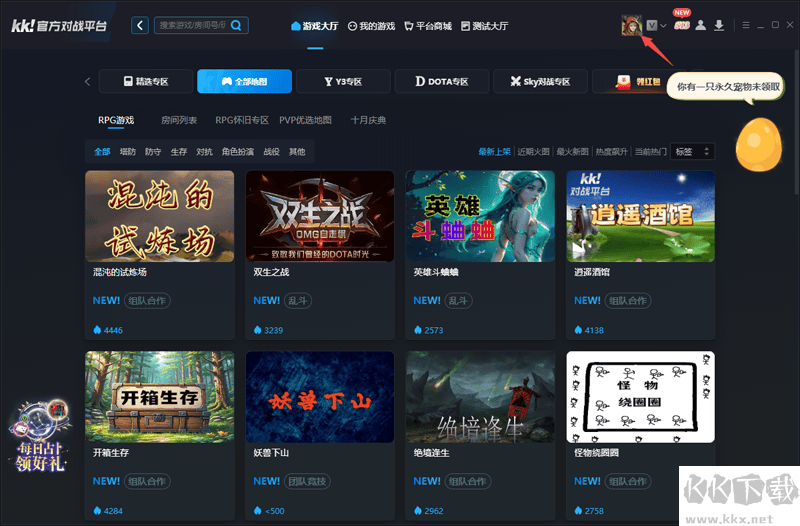Expand the dropdown arrow beside the V badge
This screenshot has width=800, height=526.
[x=663, y=26]
